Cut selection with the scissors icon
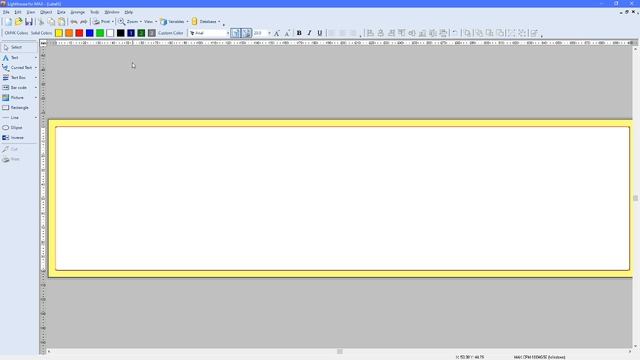The image size is (640, 360). tap(41, 22)
